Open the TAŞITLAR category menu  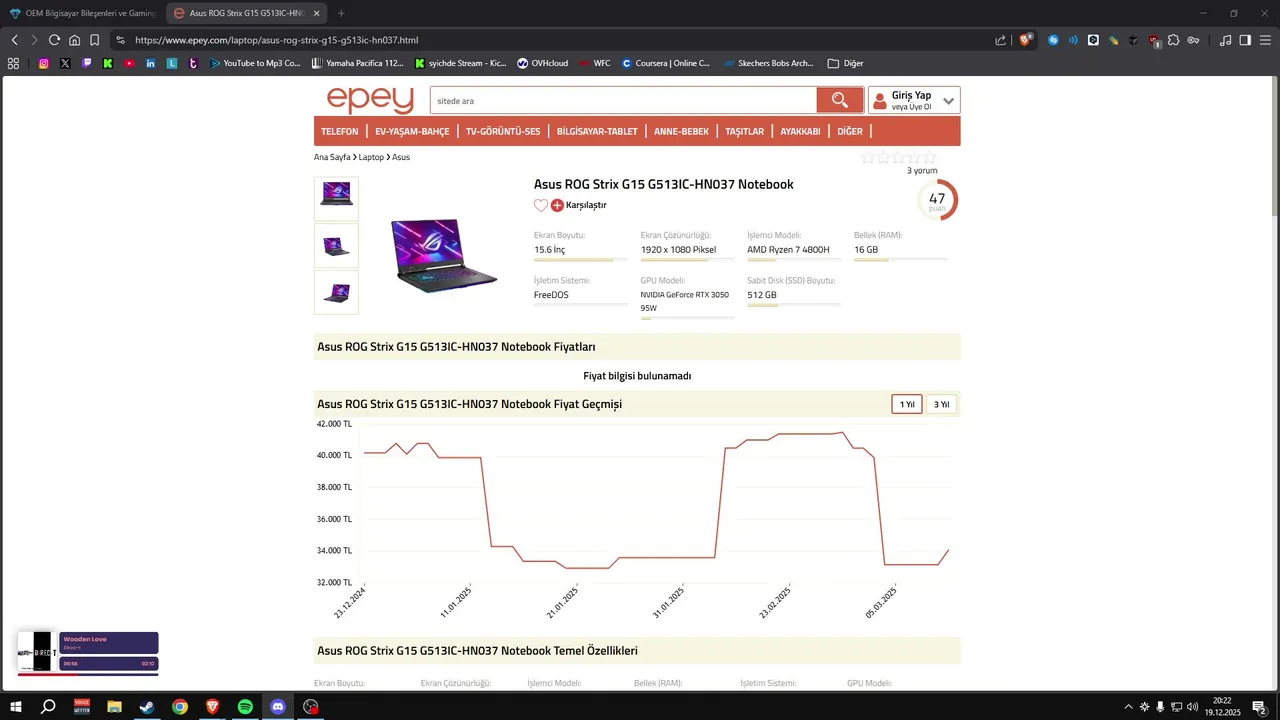tap(744, 131)
